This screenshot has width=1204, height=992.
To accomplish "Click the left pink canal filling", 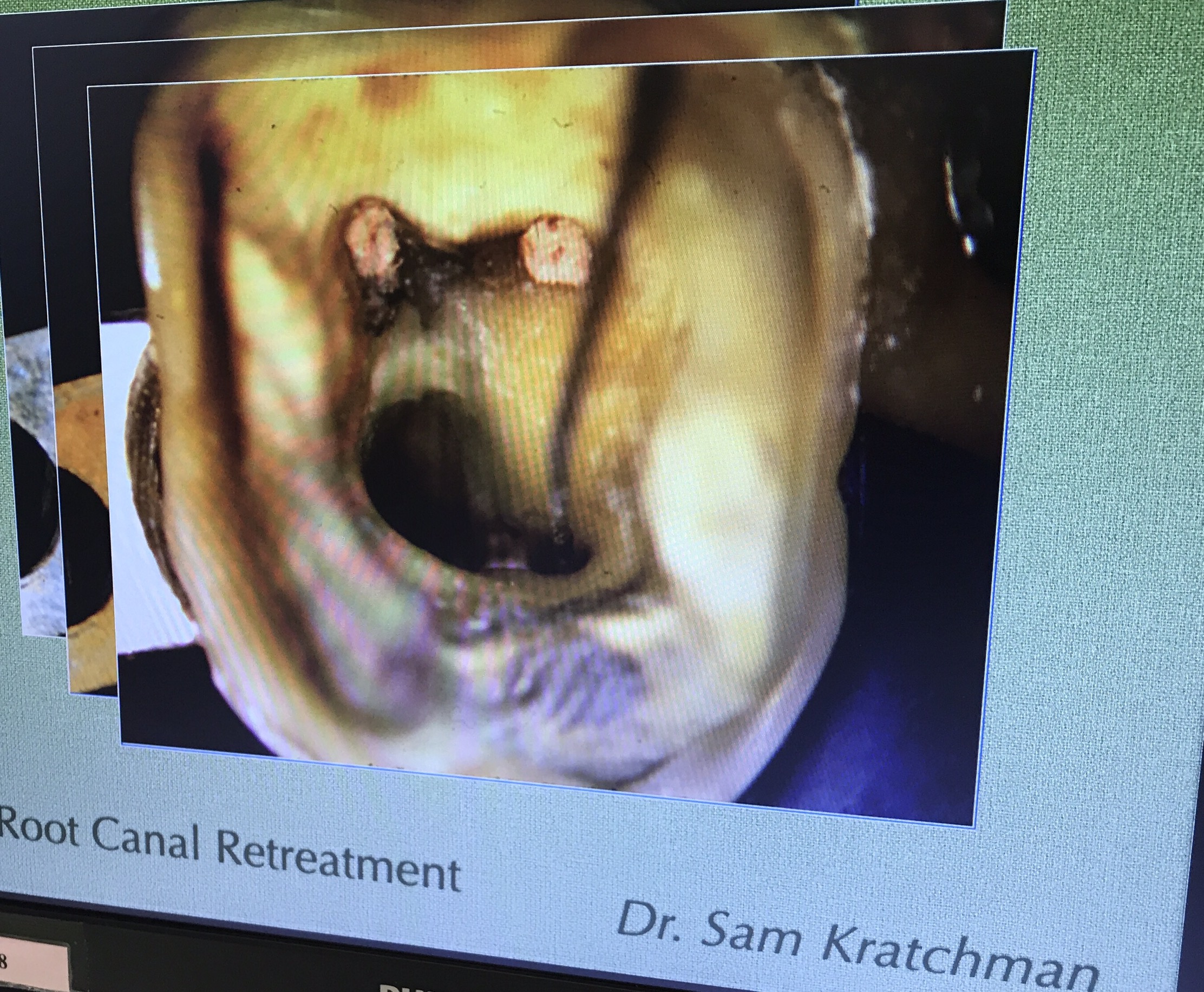I will (372, 246).
